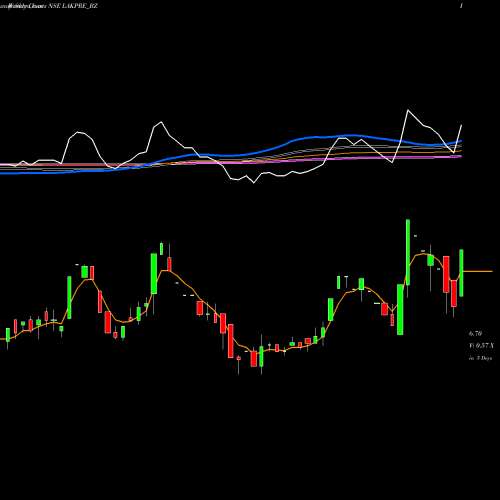This screenshot has height=500, width=500.
Task: Click the "NSE LAKPRE_BZ" chart title text
Action: tap(72, 6)
